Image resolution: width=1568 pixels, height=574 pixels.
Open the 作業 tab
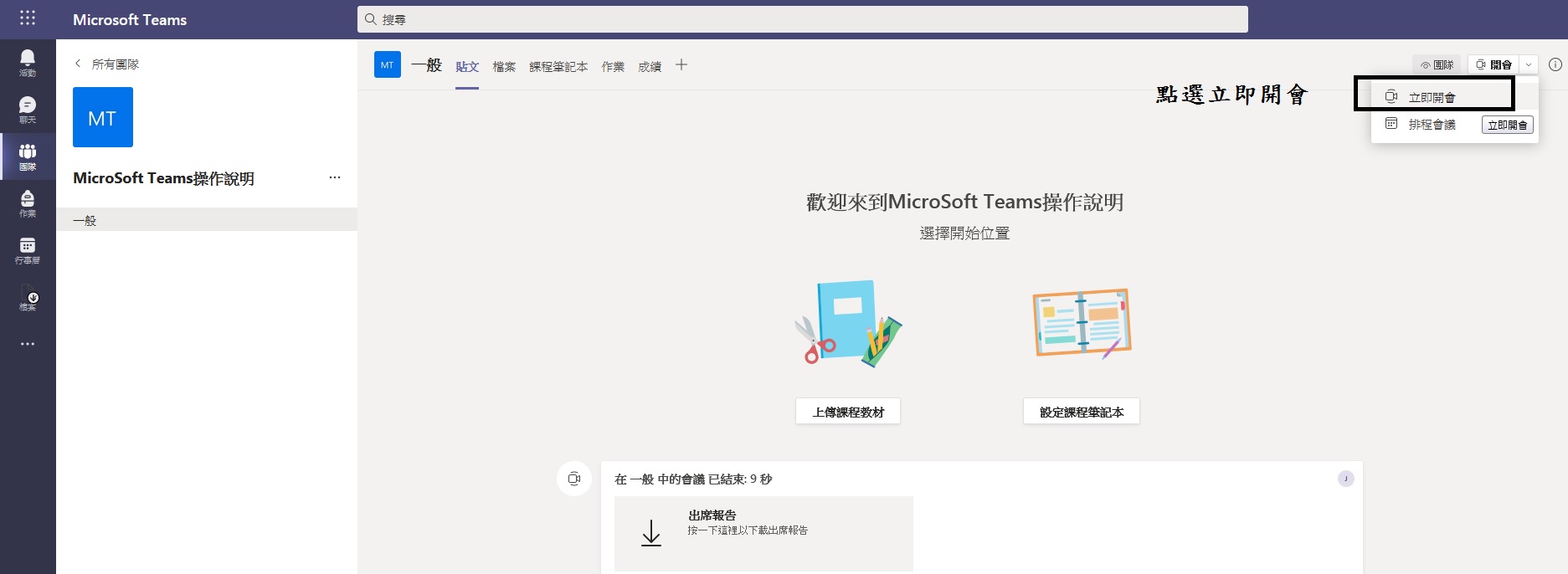click(x=613, y=66)
